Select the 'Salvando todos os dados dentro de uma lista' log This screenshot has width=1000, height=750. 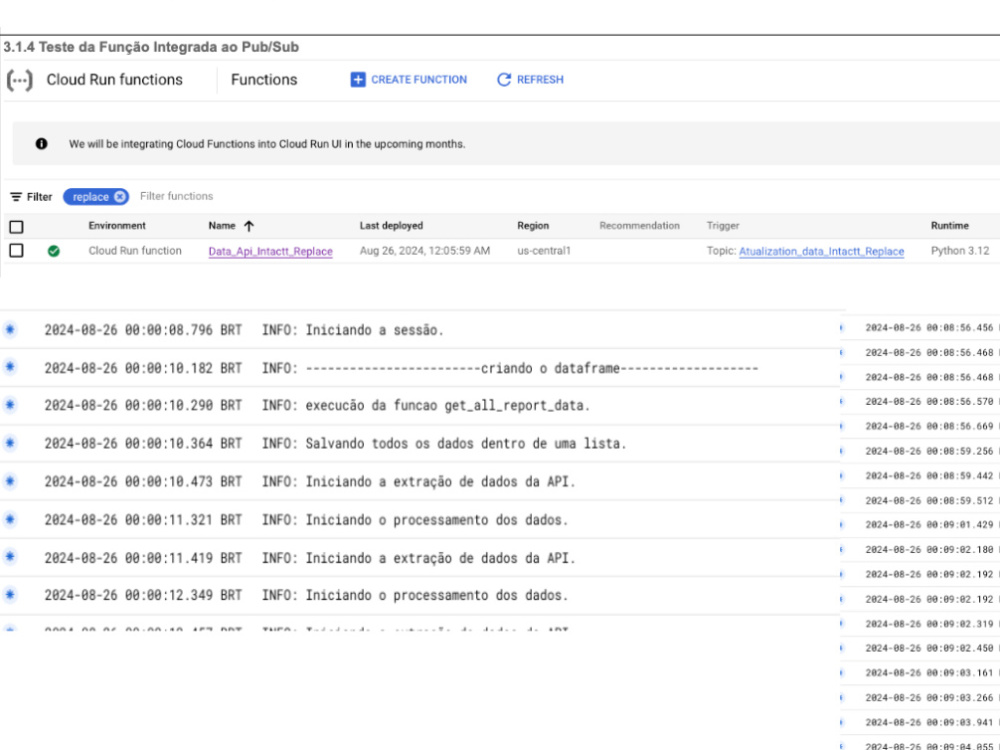444,443
